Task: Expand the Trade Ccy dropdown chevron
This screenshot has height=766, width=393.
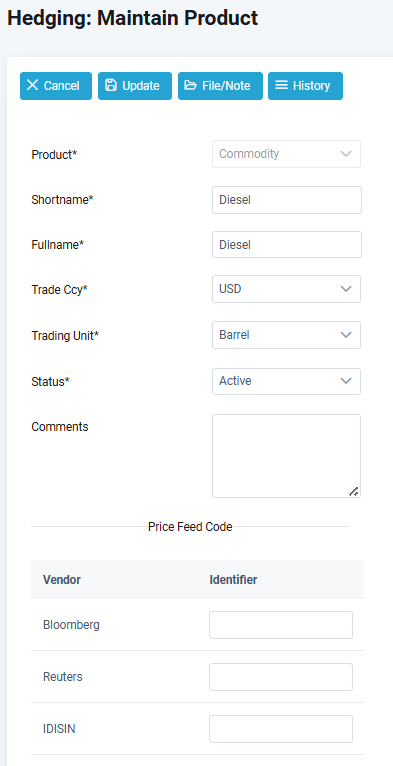Action: 346,289
